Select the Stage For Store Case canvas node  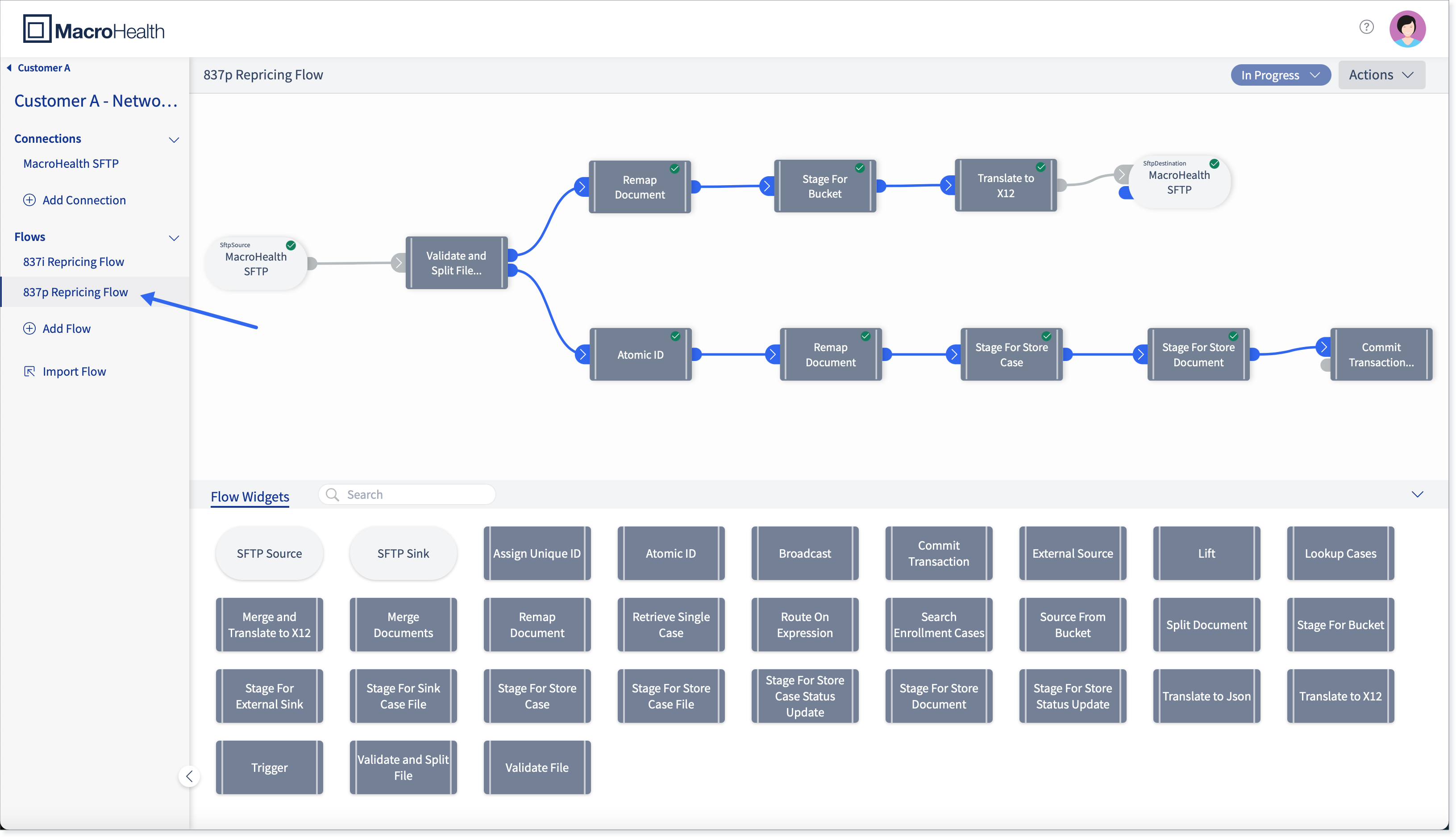pos(1011,355)
